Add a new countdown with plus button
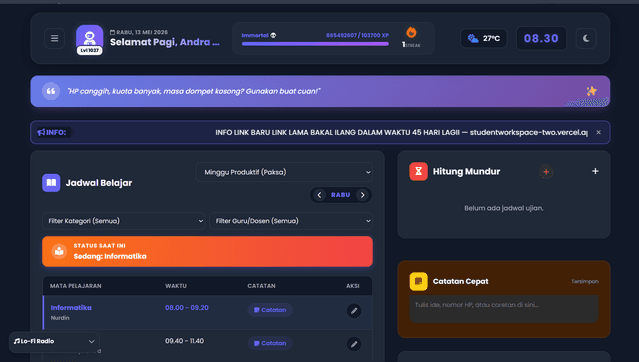This screenshot has width=639, height=362. pos(595,171)
